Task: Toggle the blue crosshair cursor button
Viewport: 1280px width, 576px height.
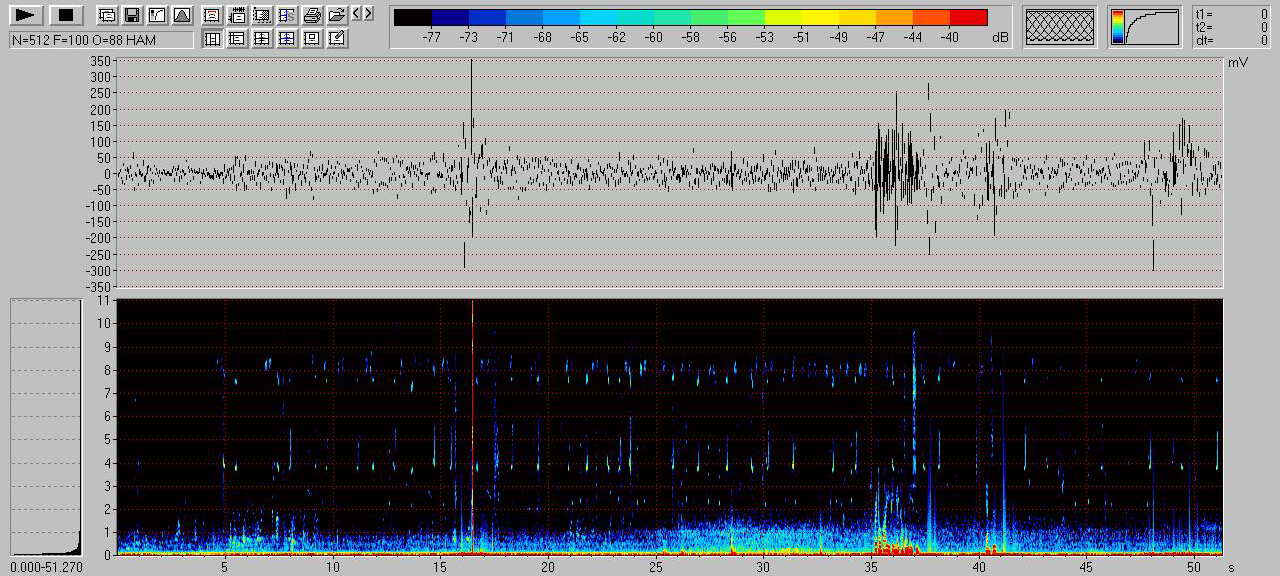Action: pyautogui.click(x=287, y=39)
